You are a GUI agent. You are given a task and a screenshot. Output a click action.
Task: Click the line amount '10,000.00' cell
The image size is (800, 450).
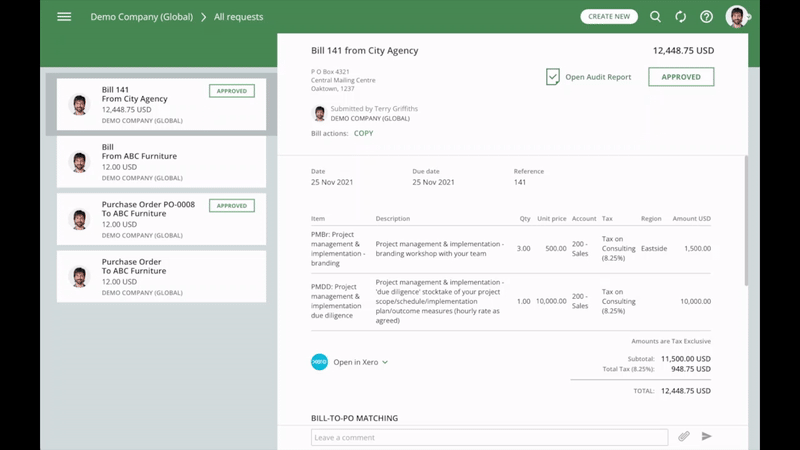(x=695, y=302)
